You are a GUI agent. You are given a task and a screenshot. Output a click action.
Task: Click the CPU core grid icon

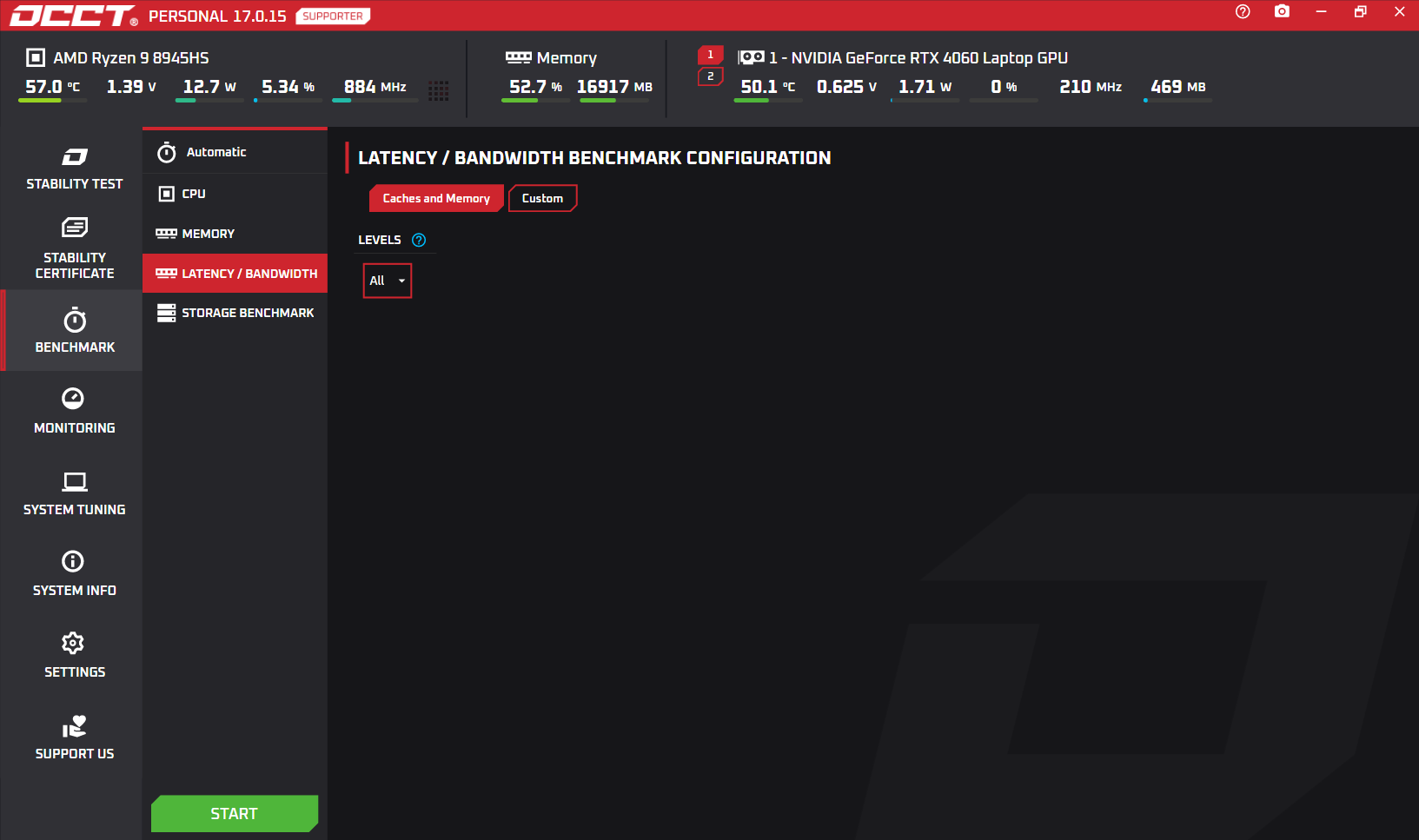[439, 90]
